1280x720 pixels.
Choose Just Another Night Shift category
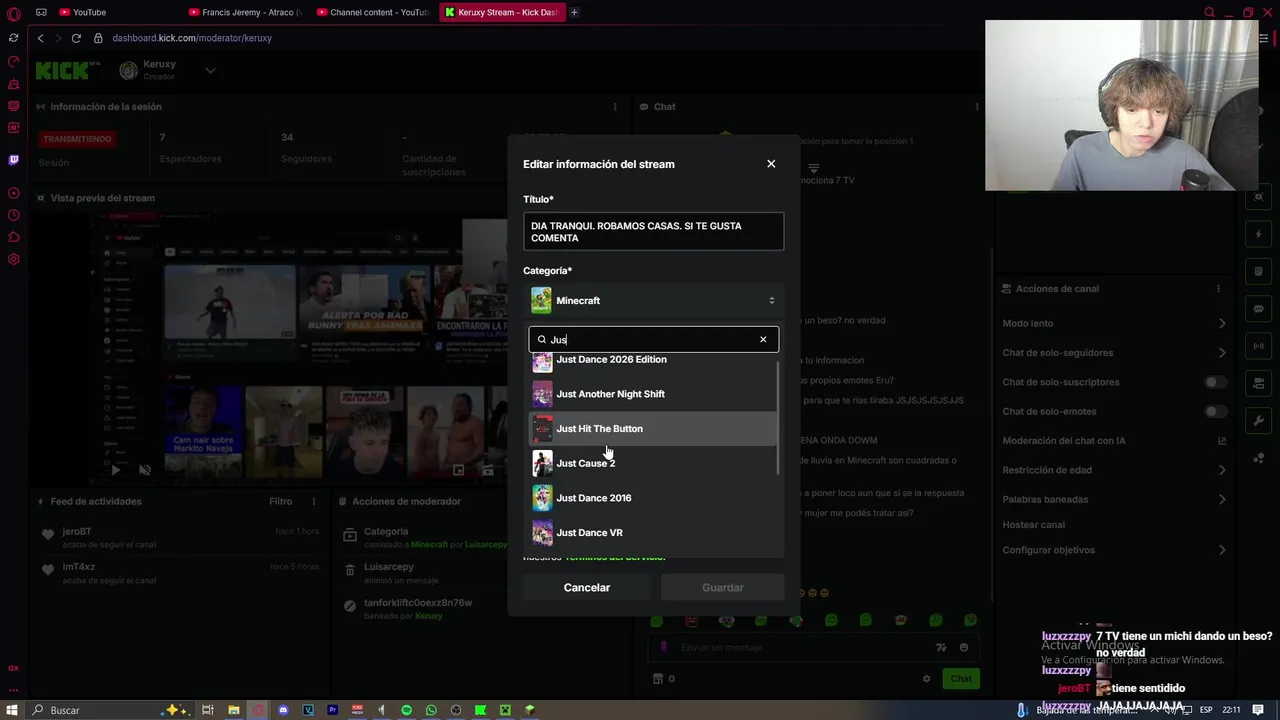[x=653, y=394]
